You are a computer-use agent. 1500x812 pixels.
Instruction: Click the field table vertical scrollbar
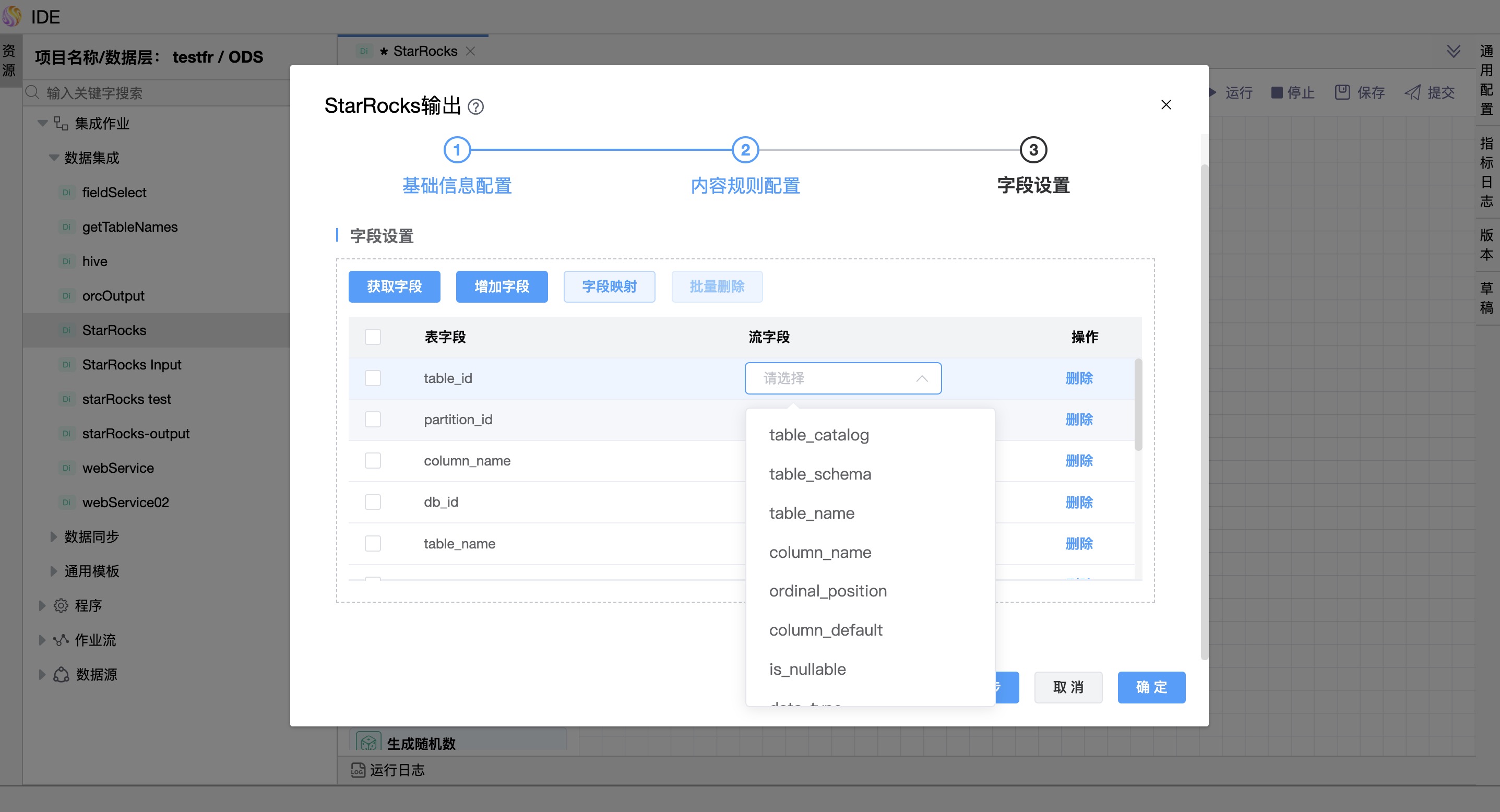click(1138, 405)
